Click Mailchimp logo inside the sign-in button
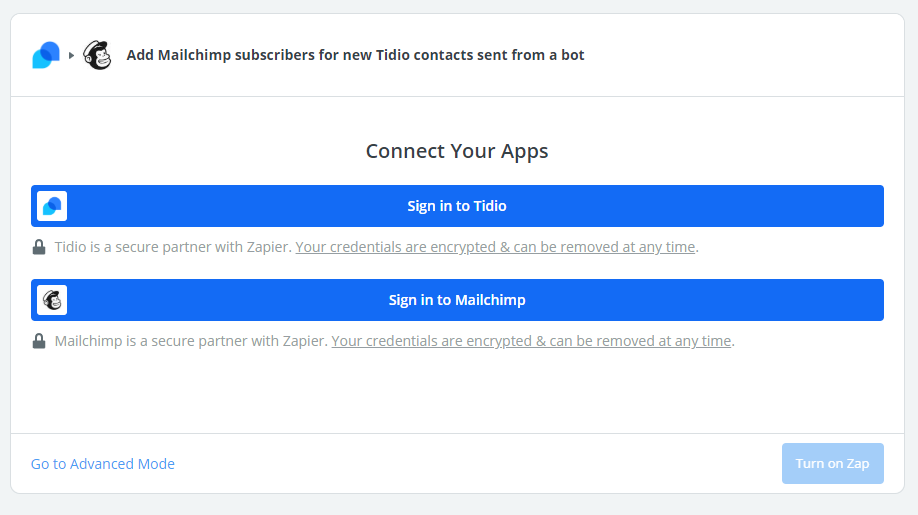 (x=52, y=300)
